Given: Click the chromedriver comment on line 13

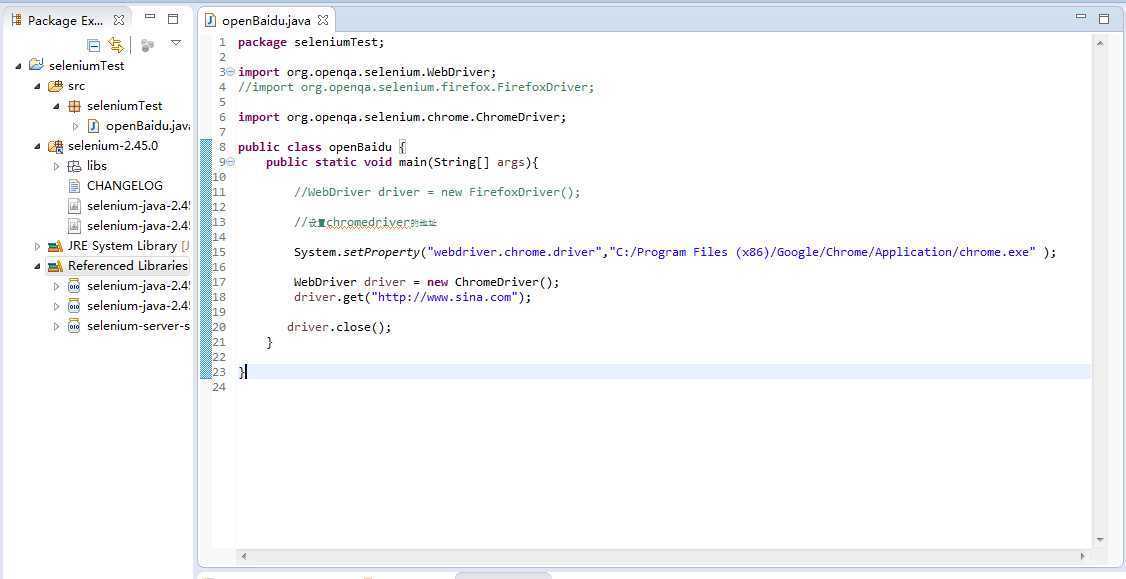Looking at the screenshot, I should [x=366, y=223].
